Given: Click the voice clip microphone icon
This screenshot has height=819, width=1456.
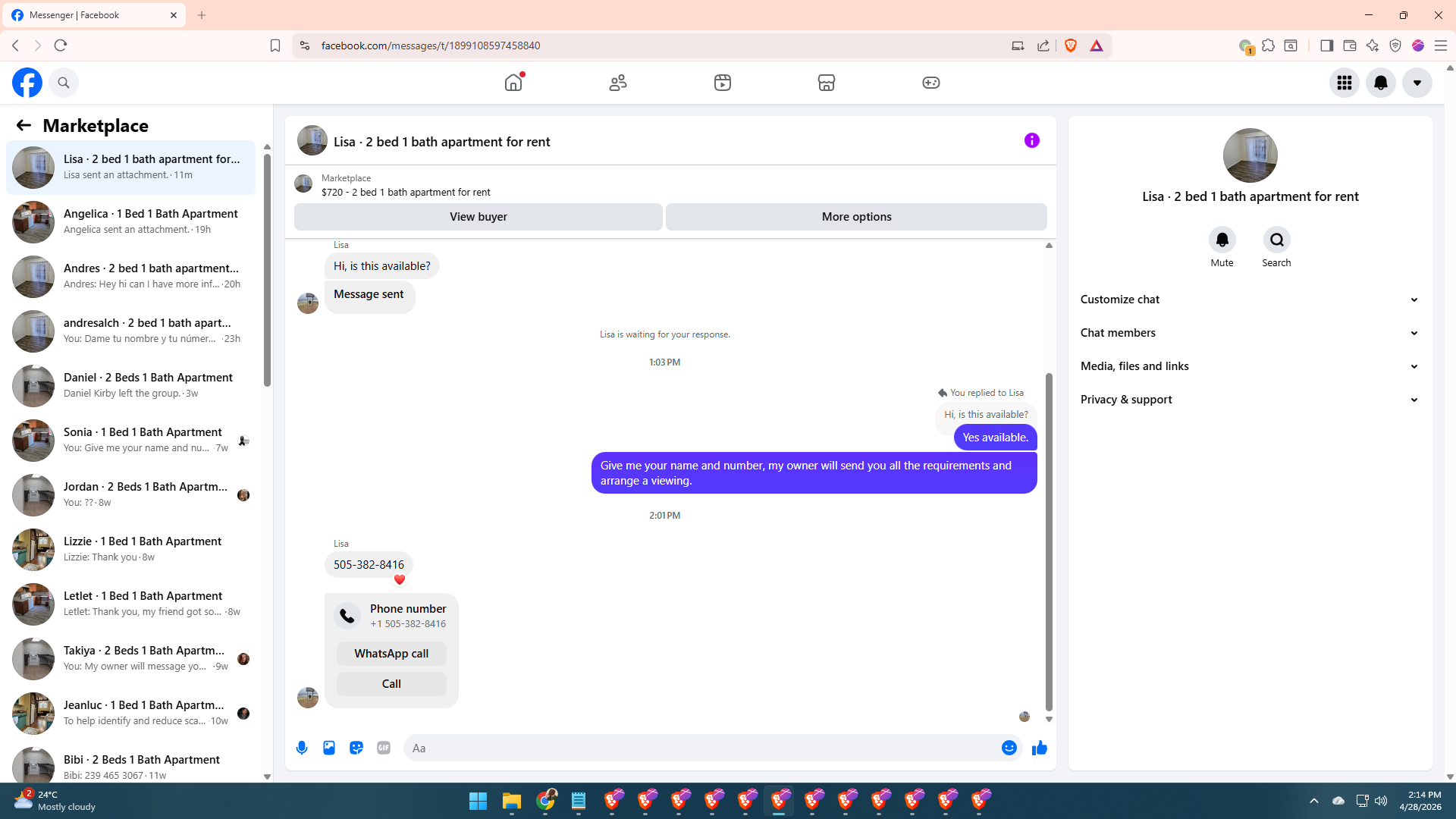Looking at the screenshot, I should pos(302,748).
